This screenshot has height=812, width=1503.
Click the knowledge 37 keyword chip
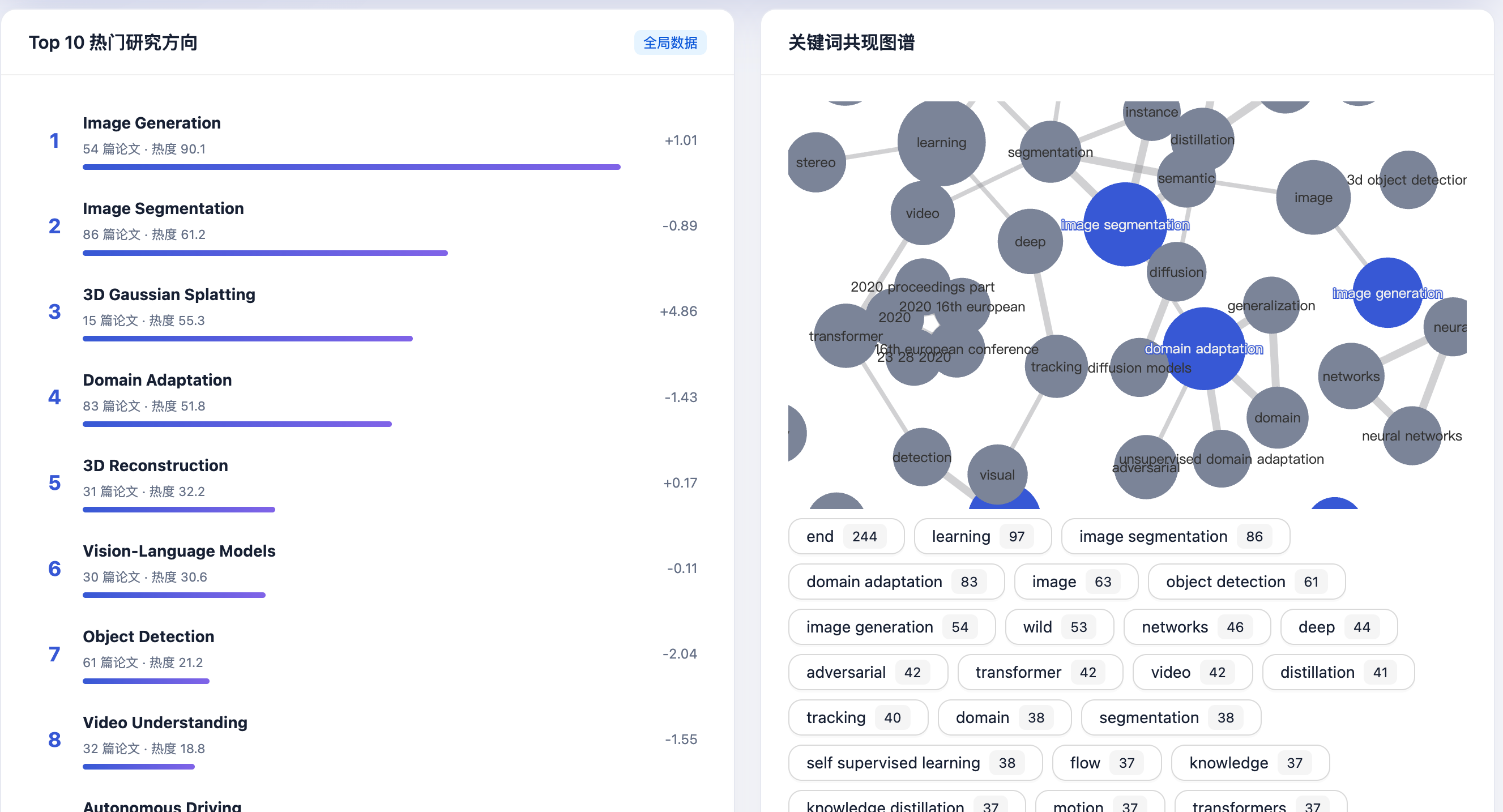(x=1250, y=763)
